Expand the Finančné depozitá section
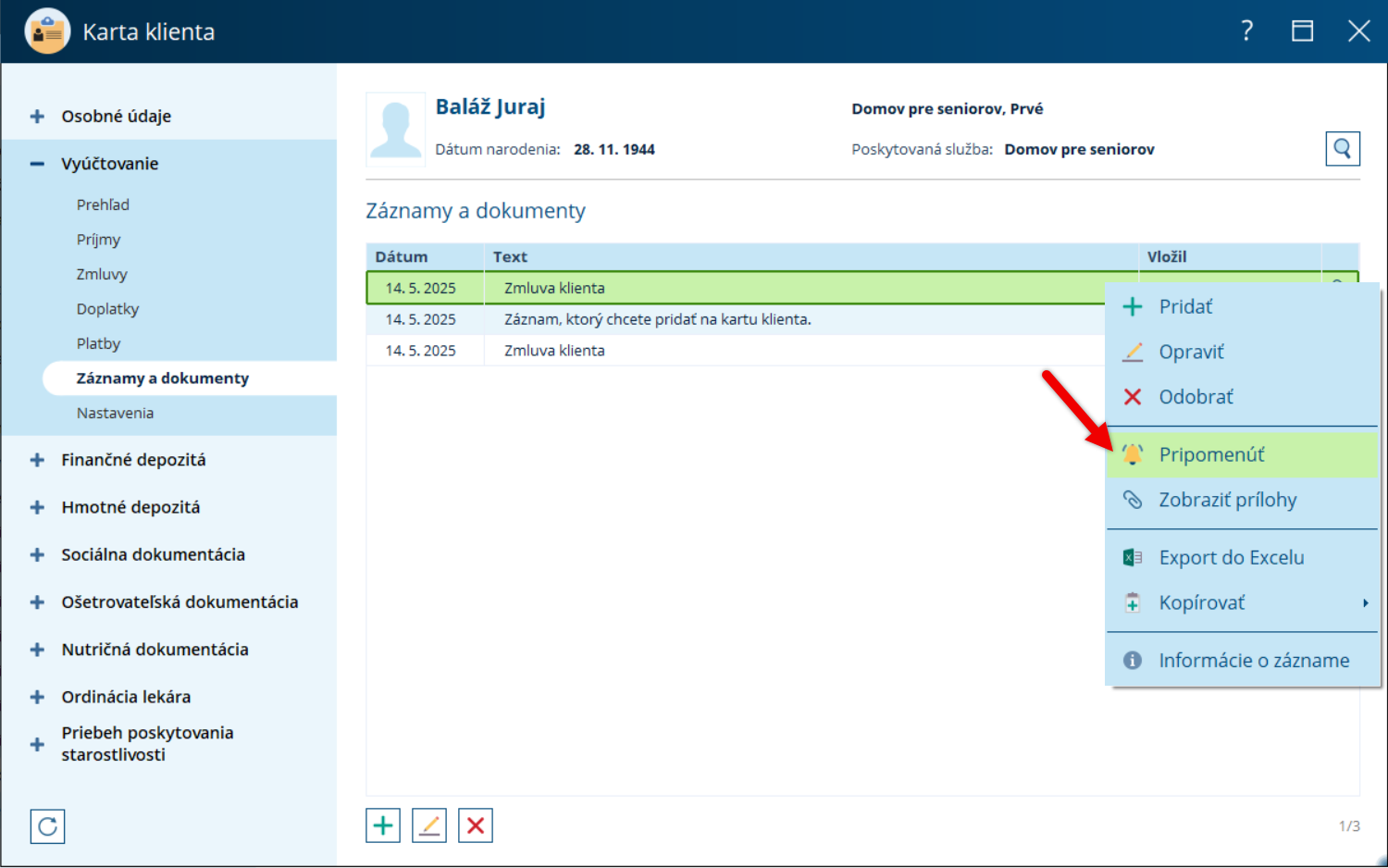1388x868 pixels. pos(37,460)
